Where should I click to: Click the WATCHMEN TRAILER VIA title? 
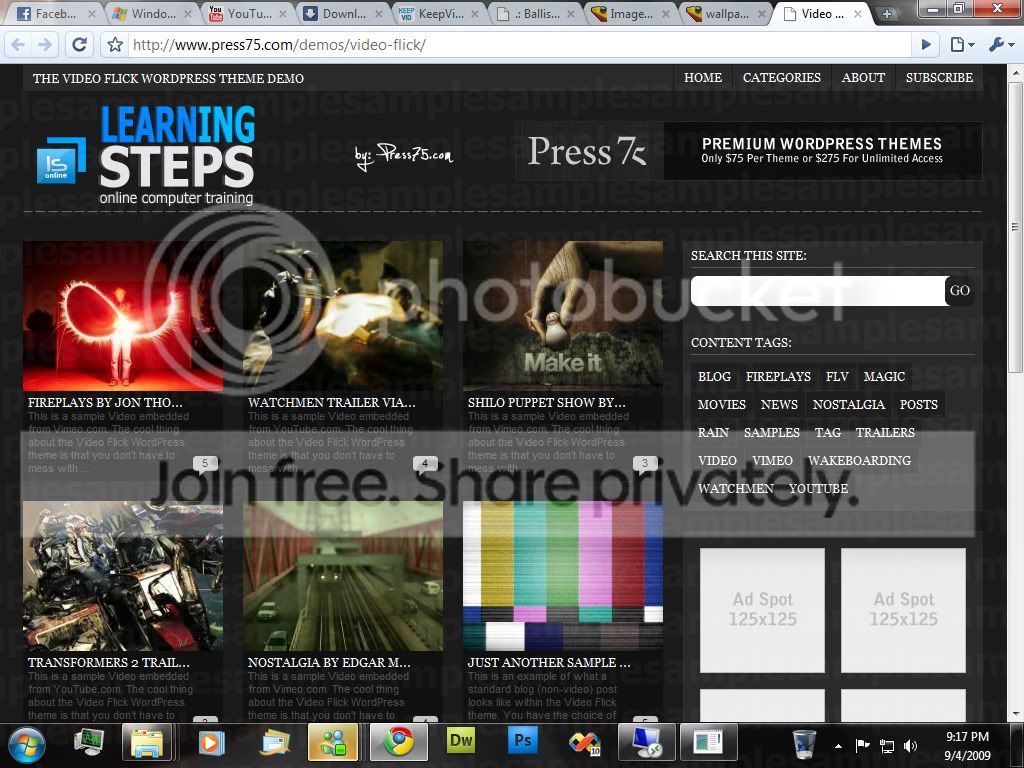point(331,403)
